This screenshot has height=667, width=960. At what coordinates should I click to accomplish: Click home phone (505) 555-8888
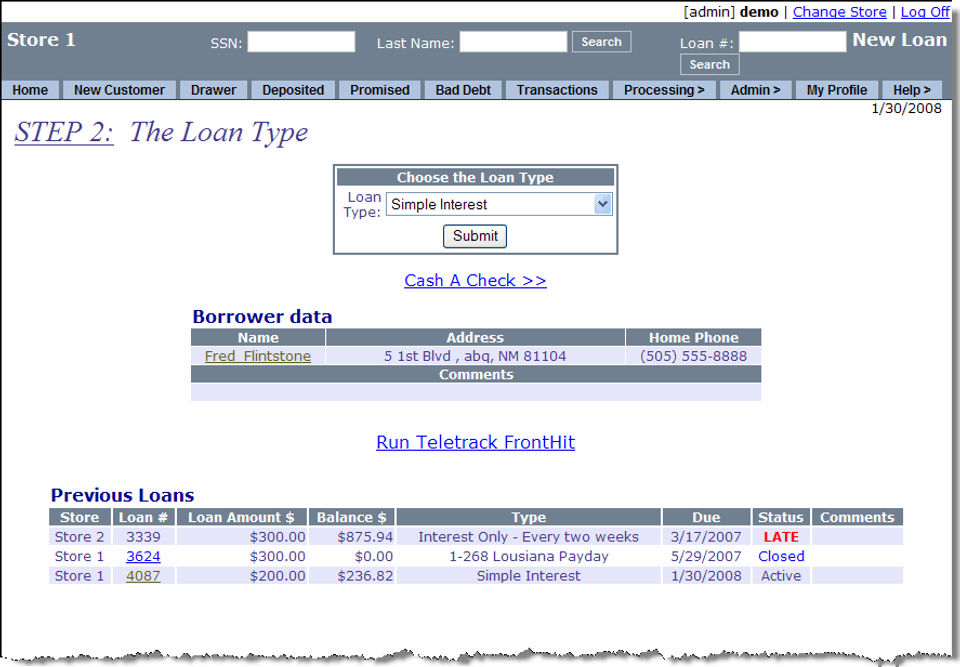[693, 356]
